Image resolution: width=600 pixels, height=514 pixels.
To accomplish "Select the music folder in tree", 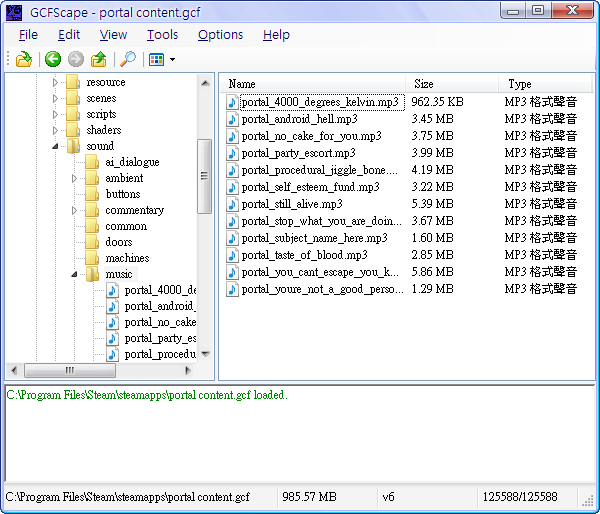I will coord(119,274).
